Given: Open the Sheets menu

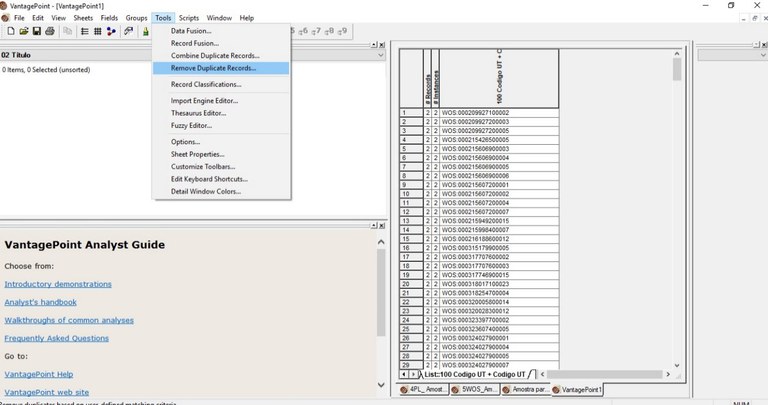Looking at the screenshot, I should [x=83, y=18].
